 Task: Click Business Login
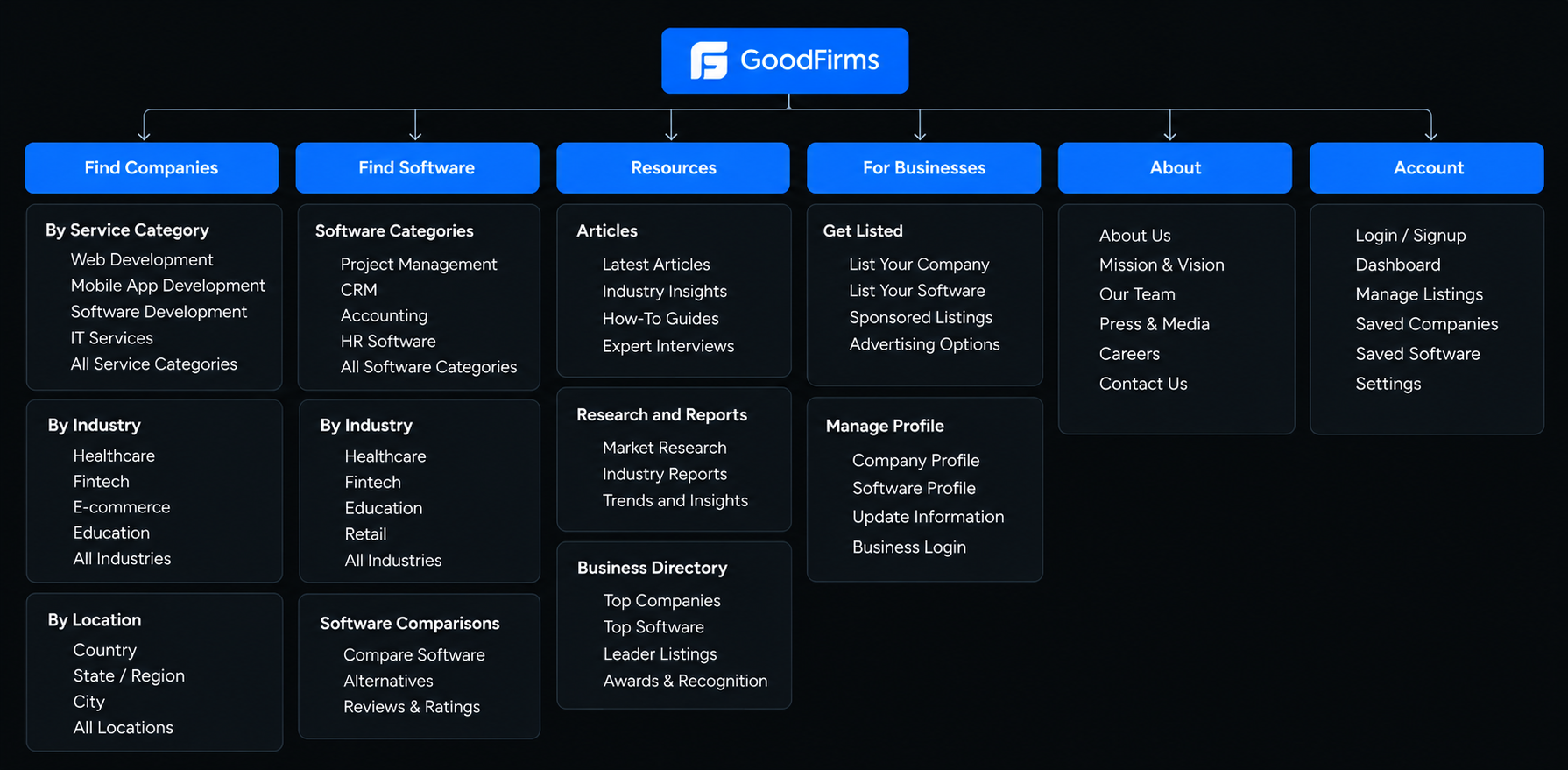(x=909, y=547)
